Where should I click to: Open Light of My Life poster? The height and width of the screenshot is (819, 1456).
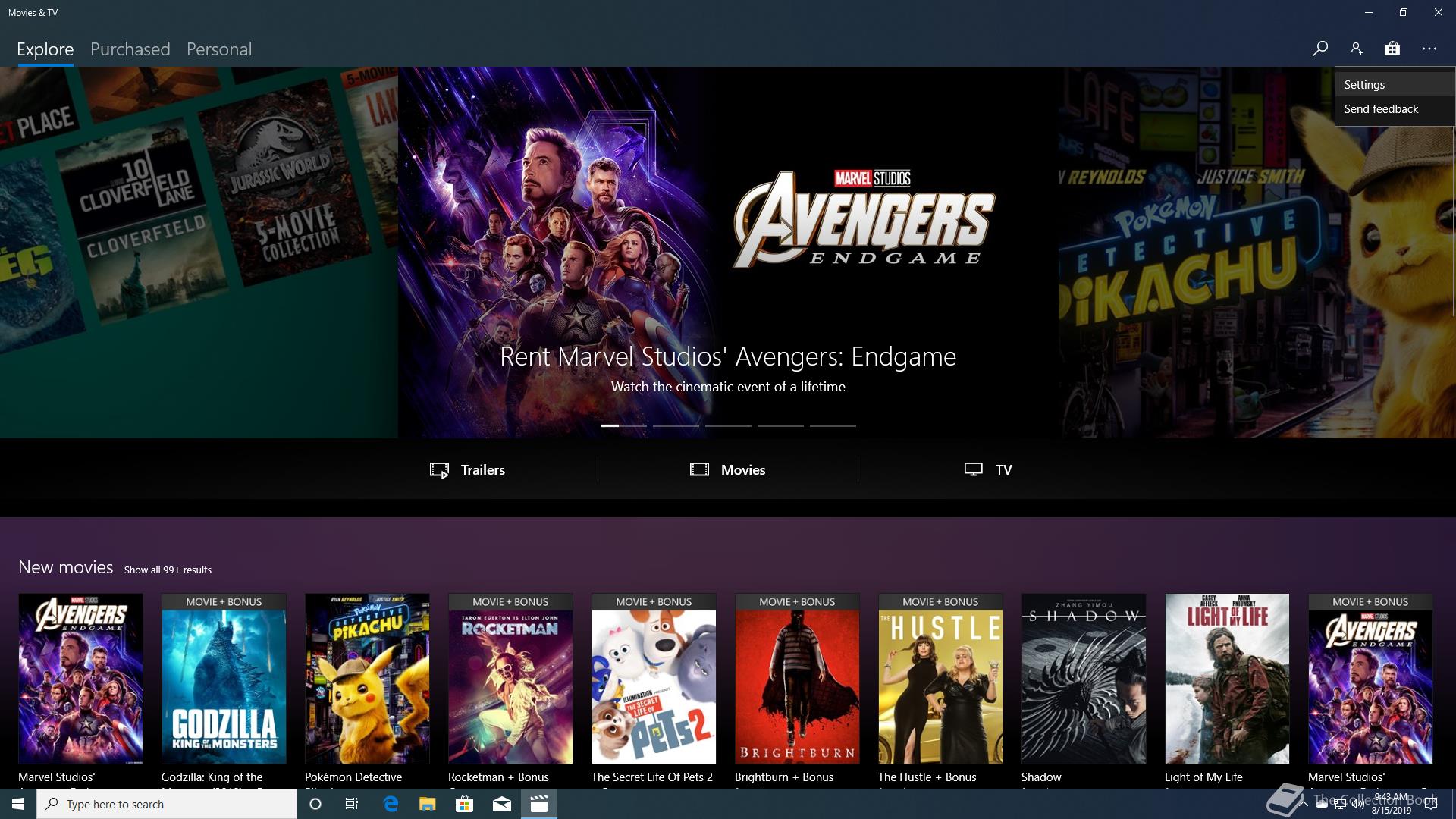tap(1227, 679)
